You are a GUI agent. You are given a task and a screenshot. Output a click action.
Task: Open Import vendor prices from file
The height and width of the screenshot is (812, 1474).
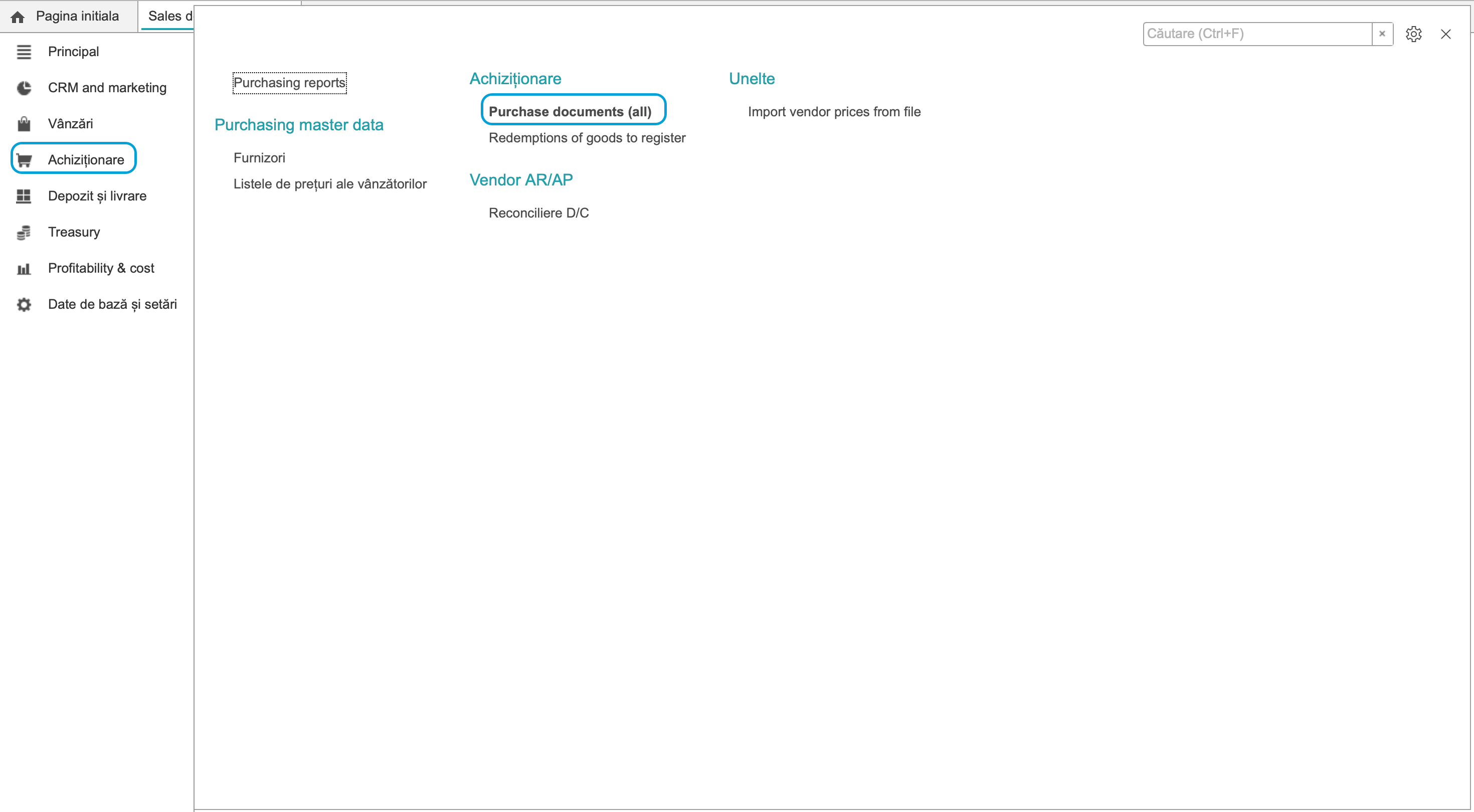(x=834, y=112)
